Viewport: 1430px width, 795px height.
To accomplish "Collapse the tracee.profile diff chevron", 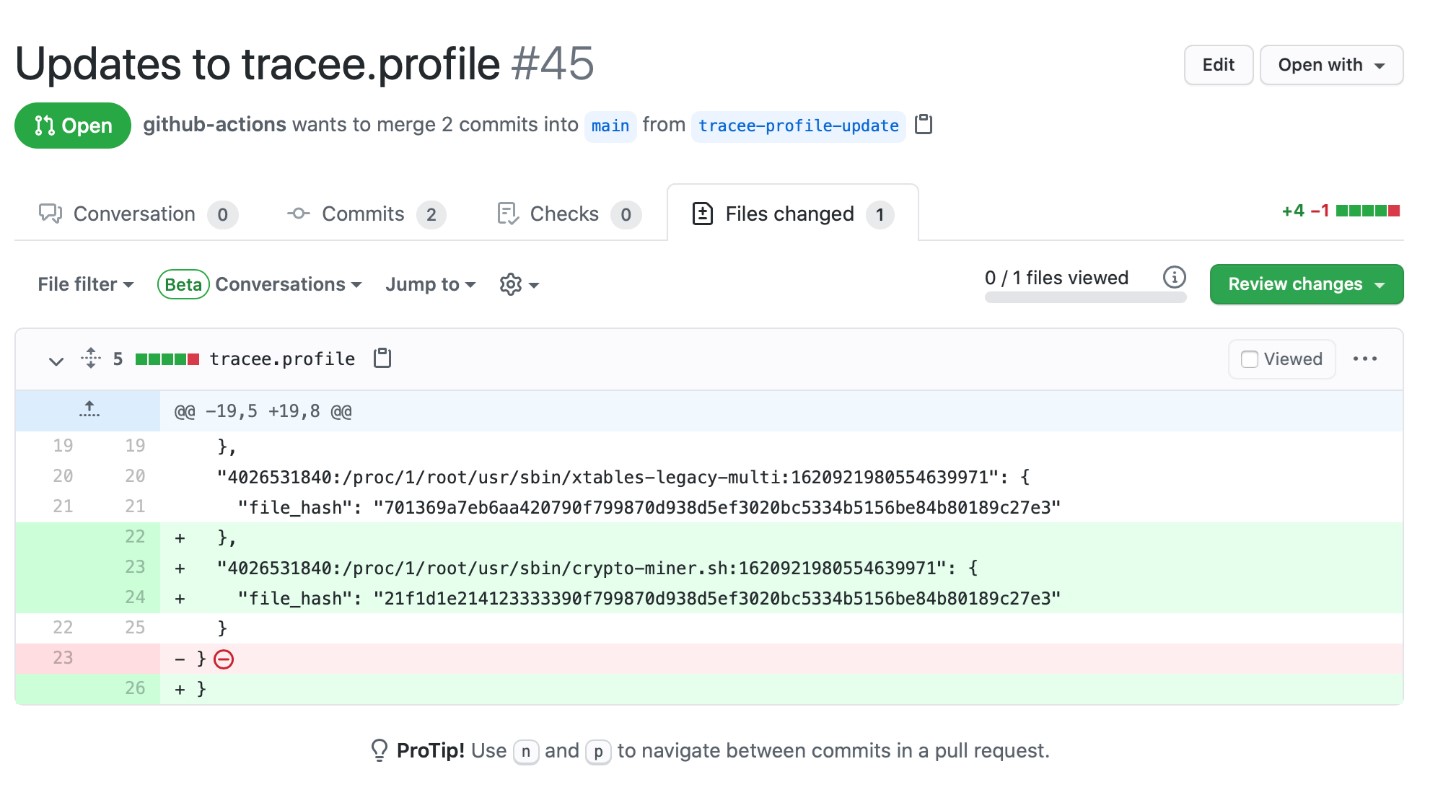I will 56,360.
